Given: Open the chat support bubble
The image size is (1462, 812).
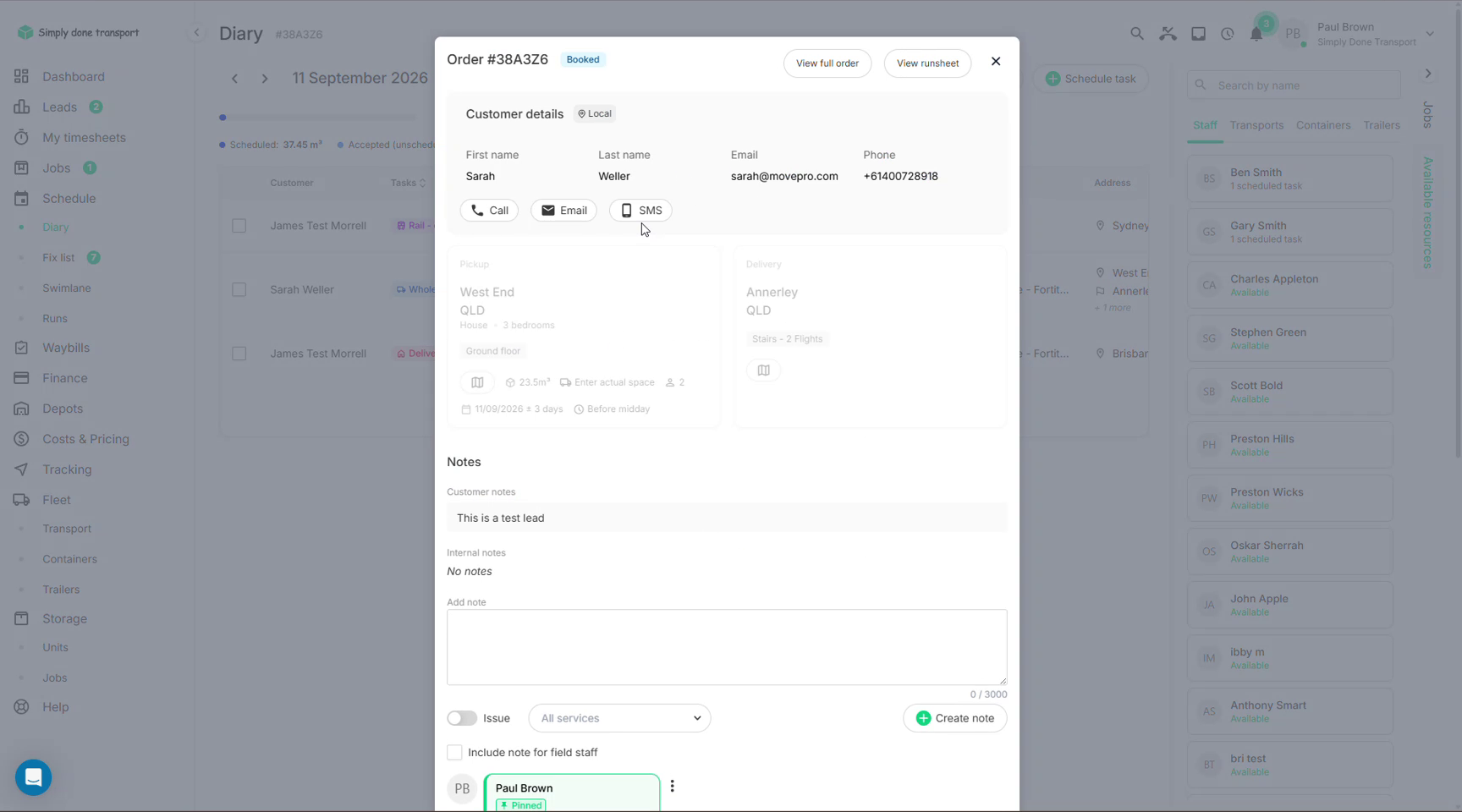Looking at the screenshot, I should click(x=34, y=777).
